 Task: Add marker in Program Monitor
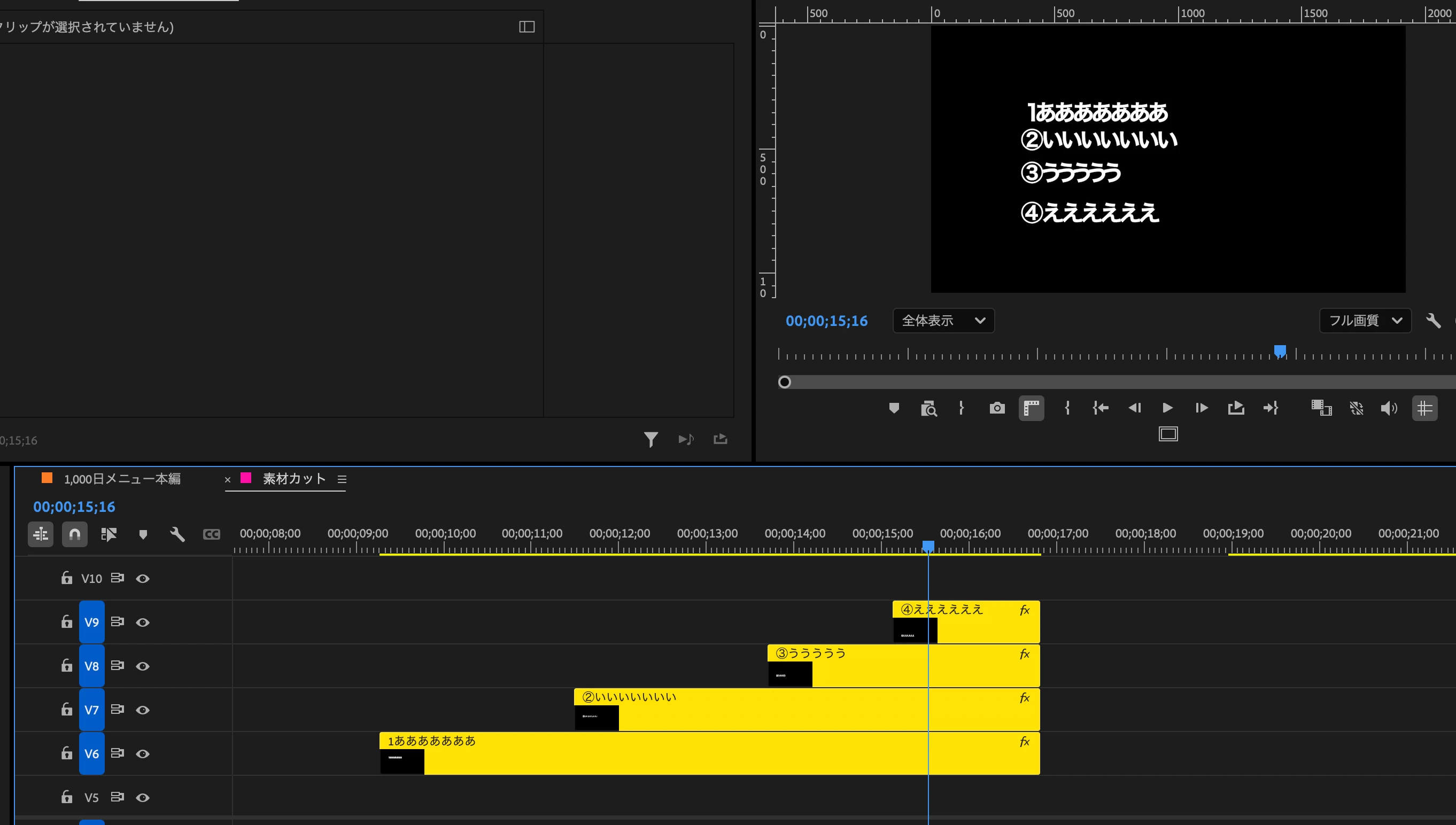pos(894,408)
